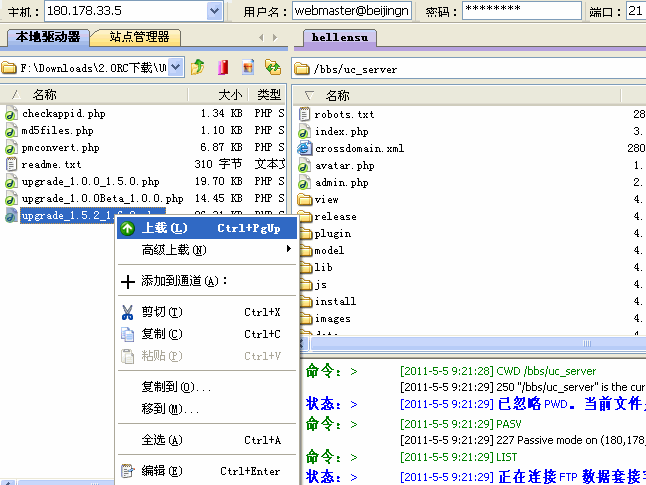Click the avatar.php remote file icon
The width and height of the screenshot is (646, 485).
click(x=304, y=166)
